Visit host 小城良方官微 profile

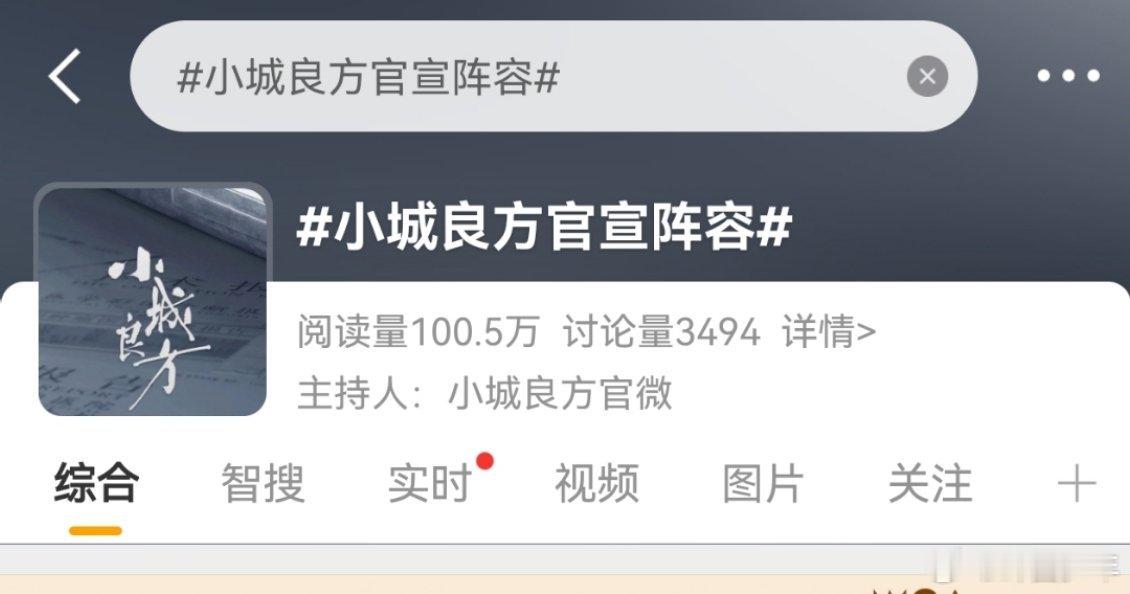pyautogui.click(x=560, y=393)
